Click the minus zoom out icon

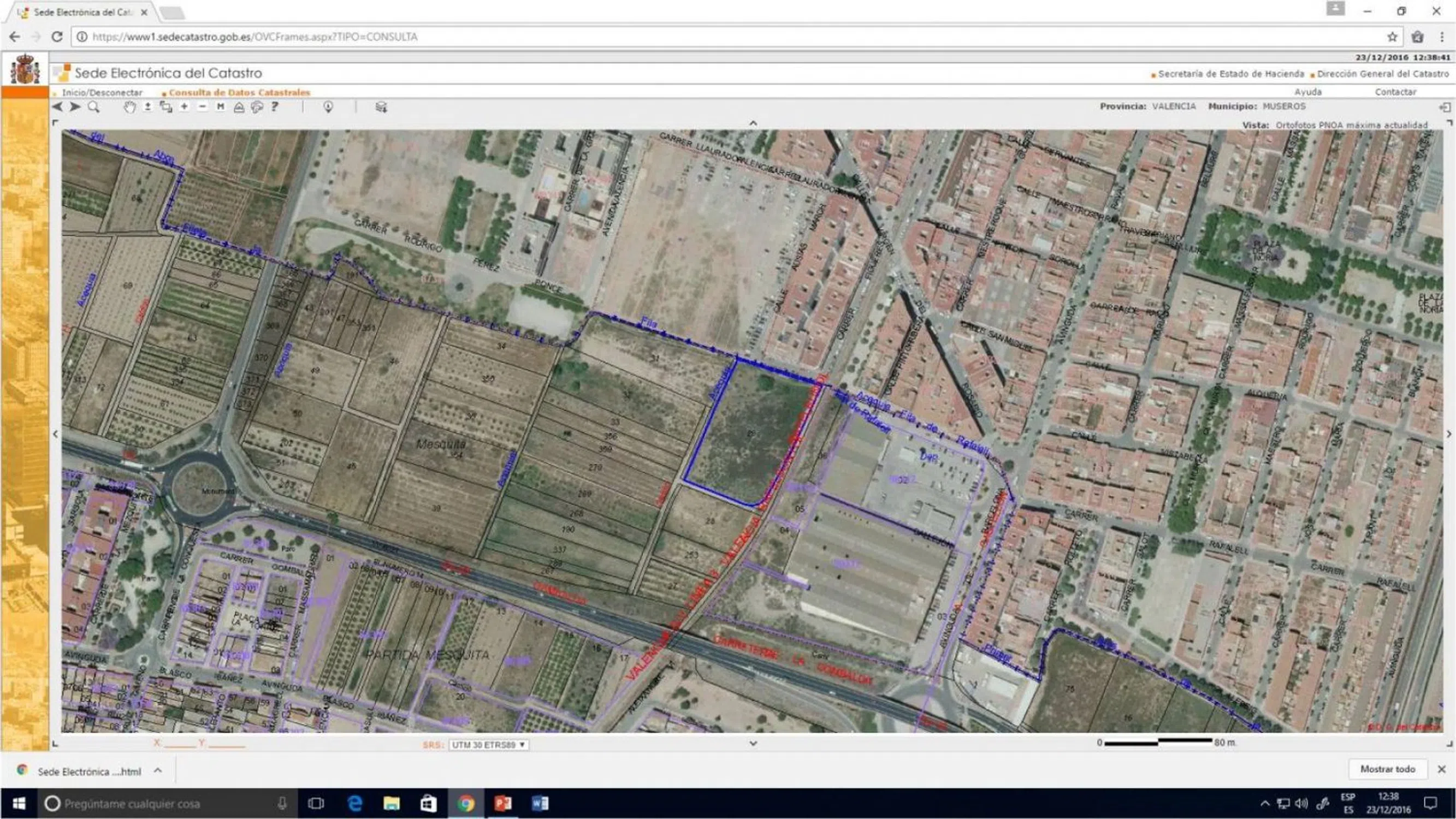[x=203, y=106]
